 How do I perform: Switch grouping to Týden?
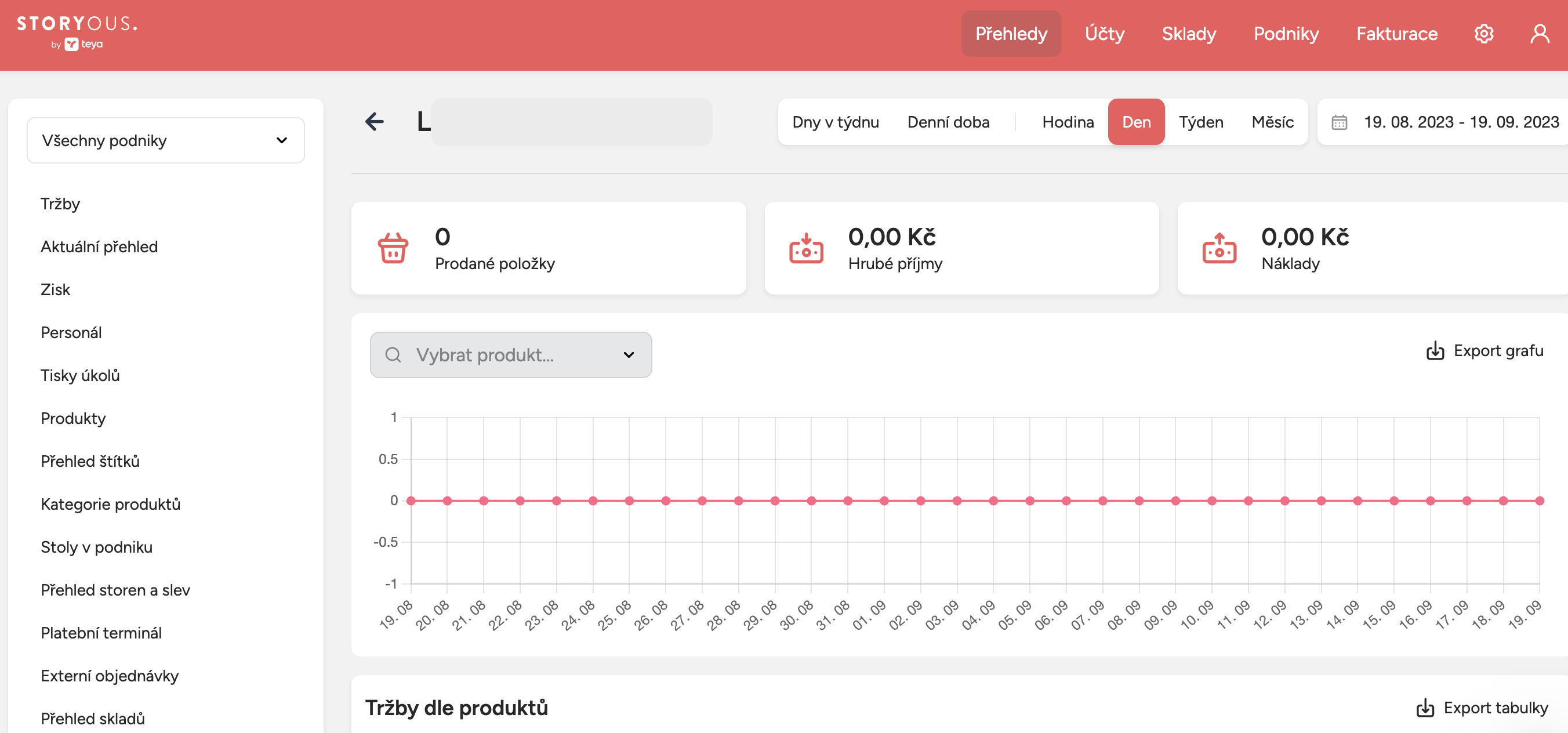[x=1200, y=122]
